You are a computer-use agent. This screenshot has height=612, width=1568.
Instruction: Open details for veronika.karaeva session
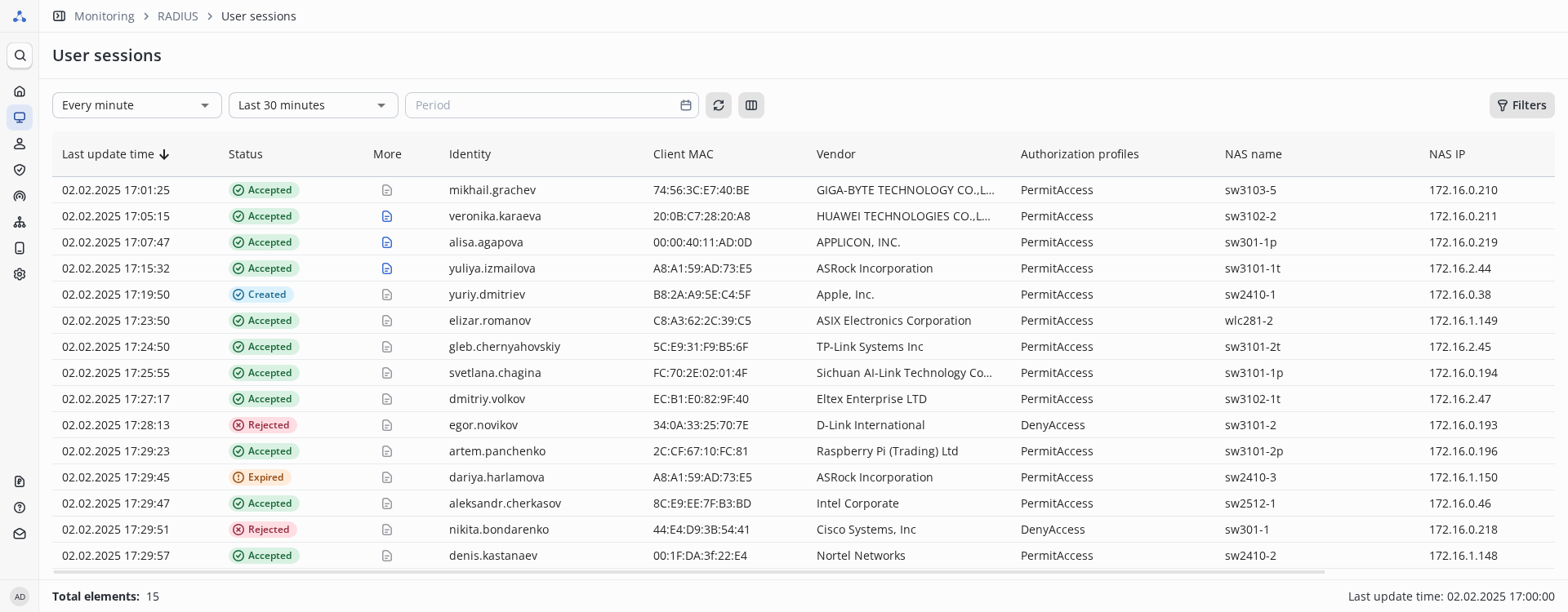click(x=387, y=216)
